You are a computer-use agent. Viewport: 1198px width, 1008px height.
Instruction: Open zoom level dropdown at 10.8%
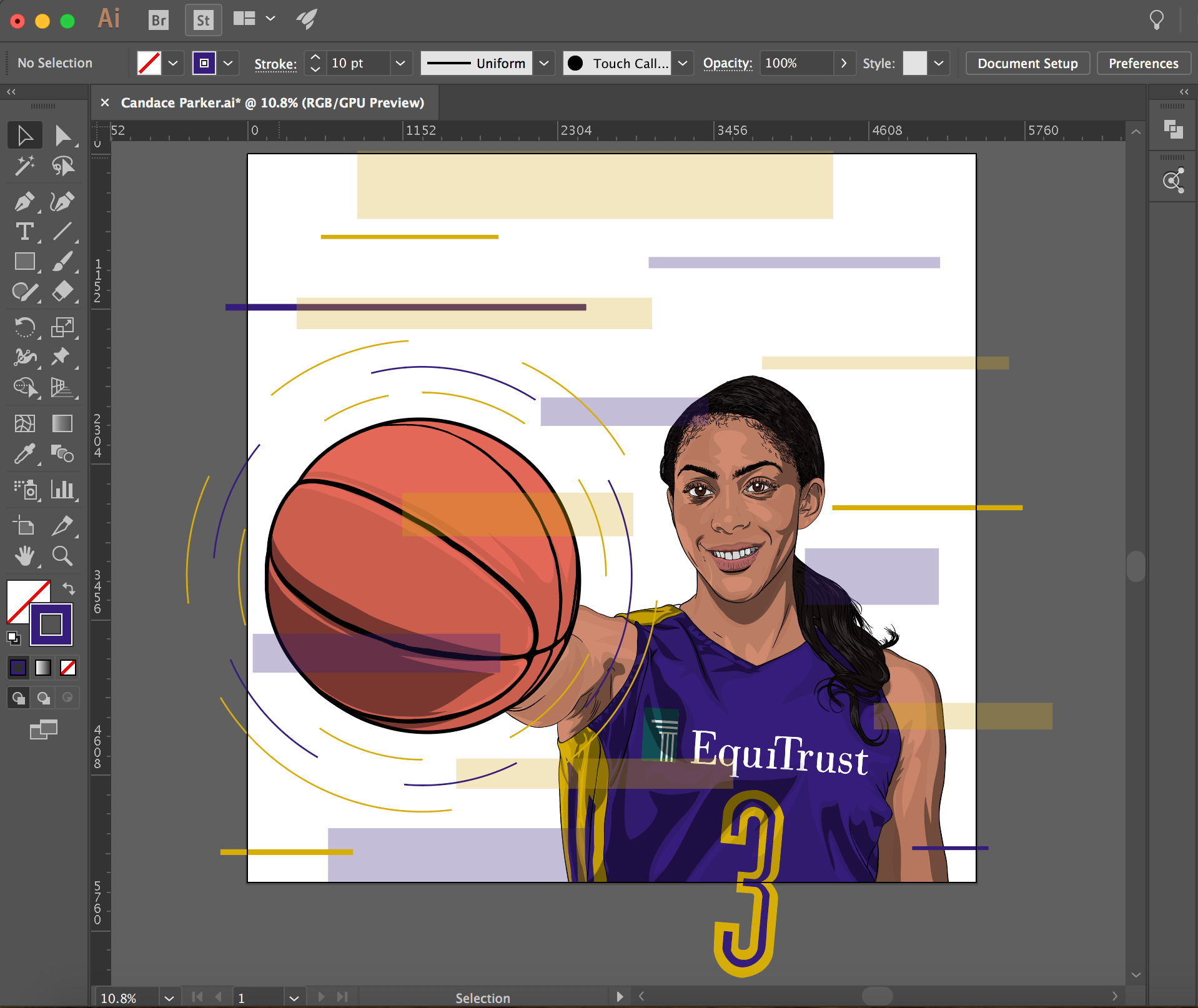click(169, 997)
